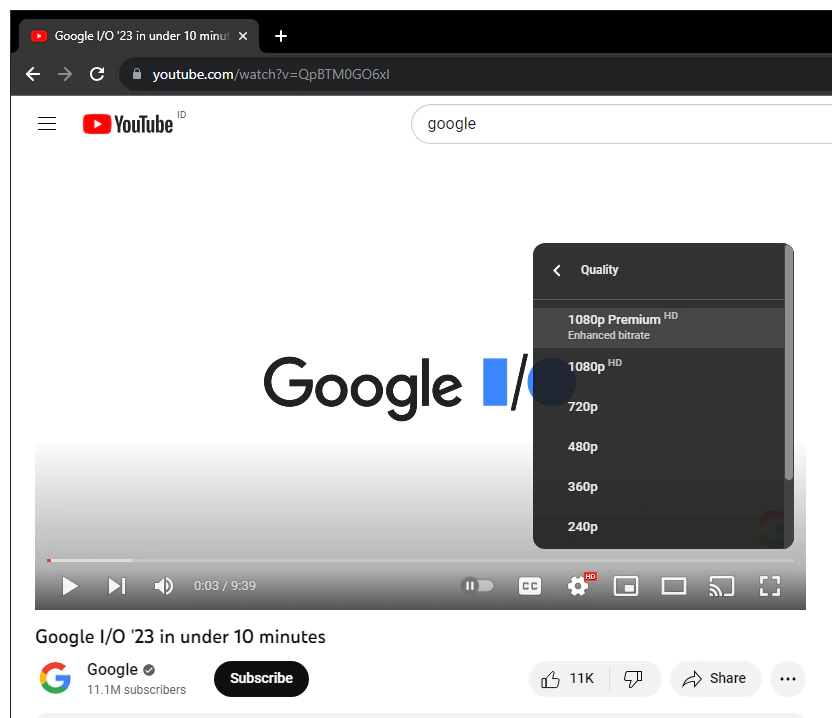Open the more actions three-dot menu
832x718 pixels.
pos(788,679)
